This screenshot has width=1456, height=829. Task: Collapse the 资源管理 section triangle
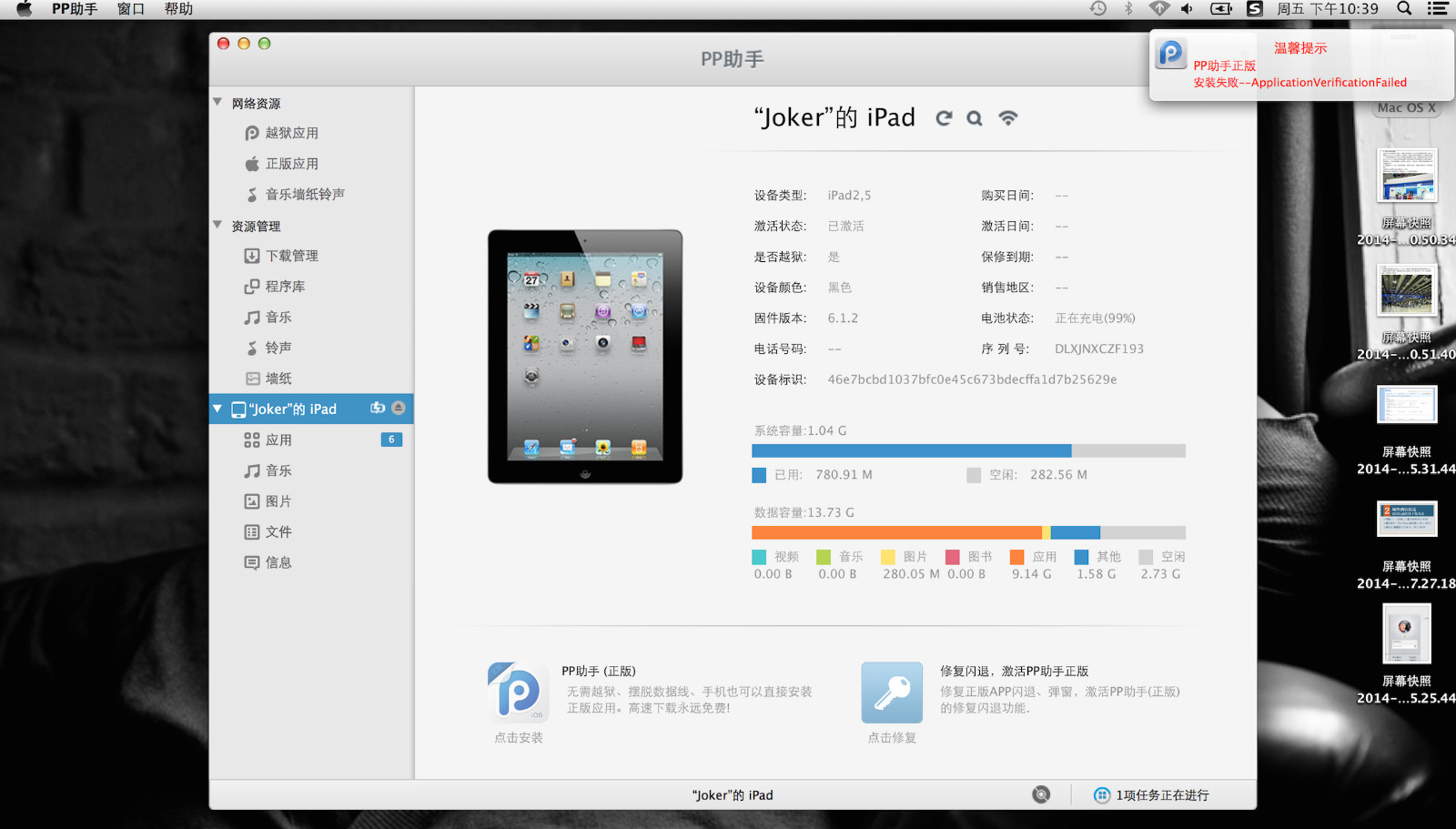[217, 225]
